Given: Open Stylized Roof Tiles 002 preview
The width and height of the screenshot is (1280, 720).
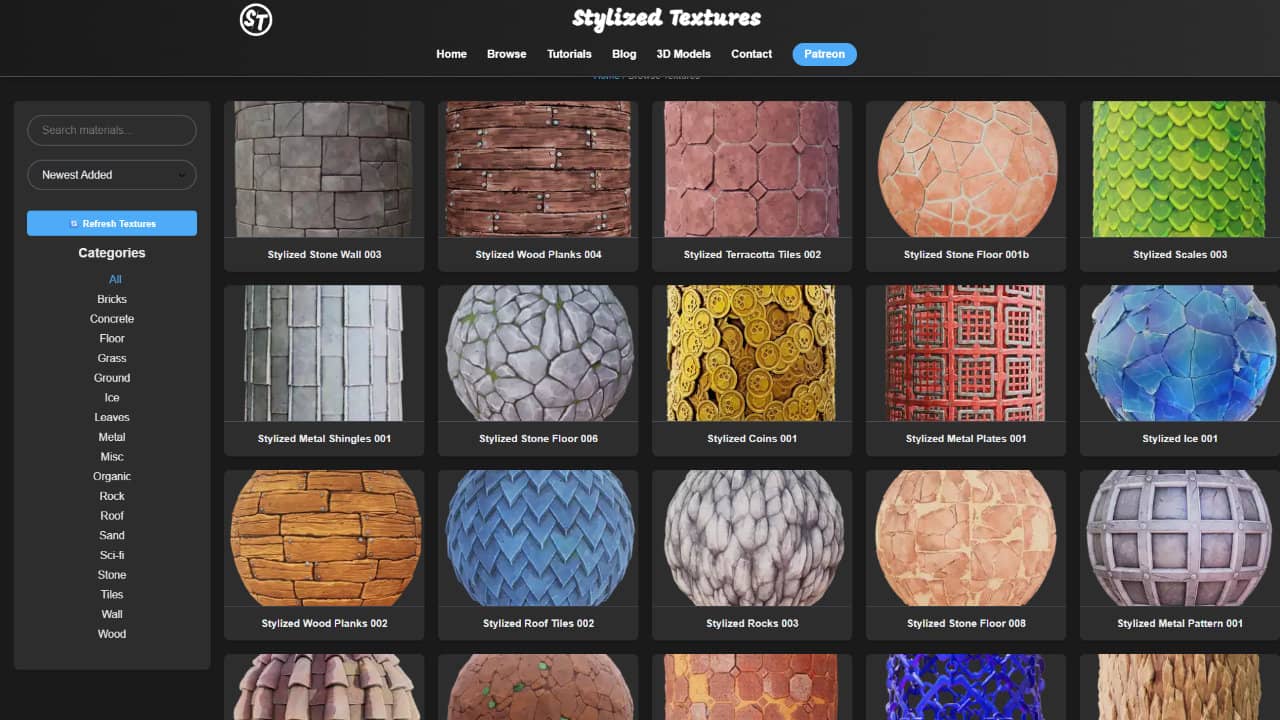Looking at the screenshot, I should coord(538,538).
